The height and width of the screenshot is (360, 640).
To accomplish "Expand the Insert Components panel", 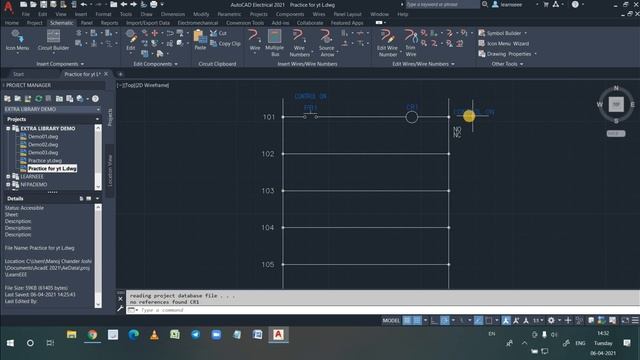I will (x=60, y=64).
